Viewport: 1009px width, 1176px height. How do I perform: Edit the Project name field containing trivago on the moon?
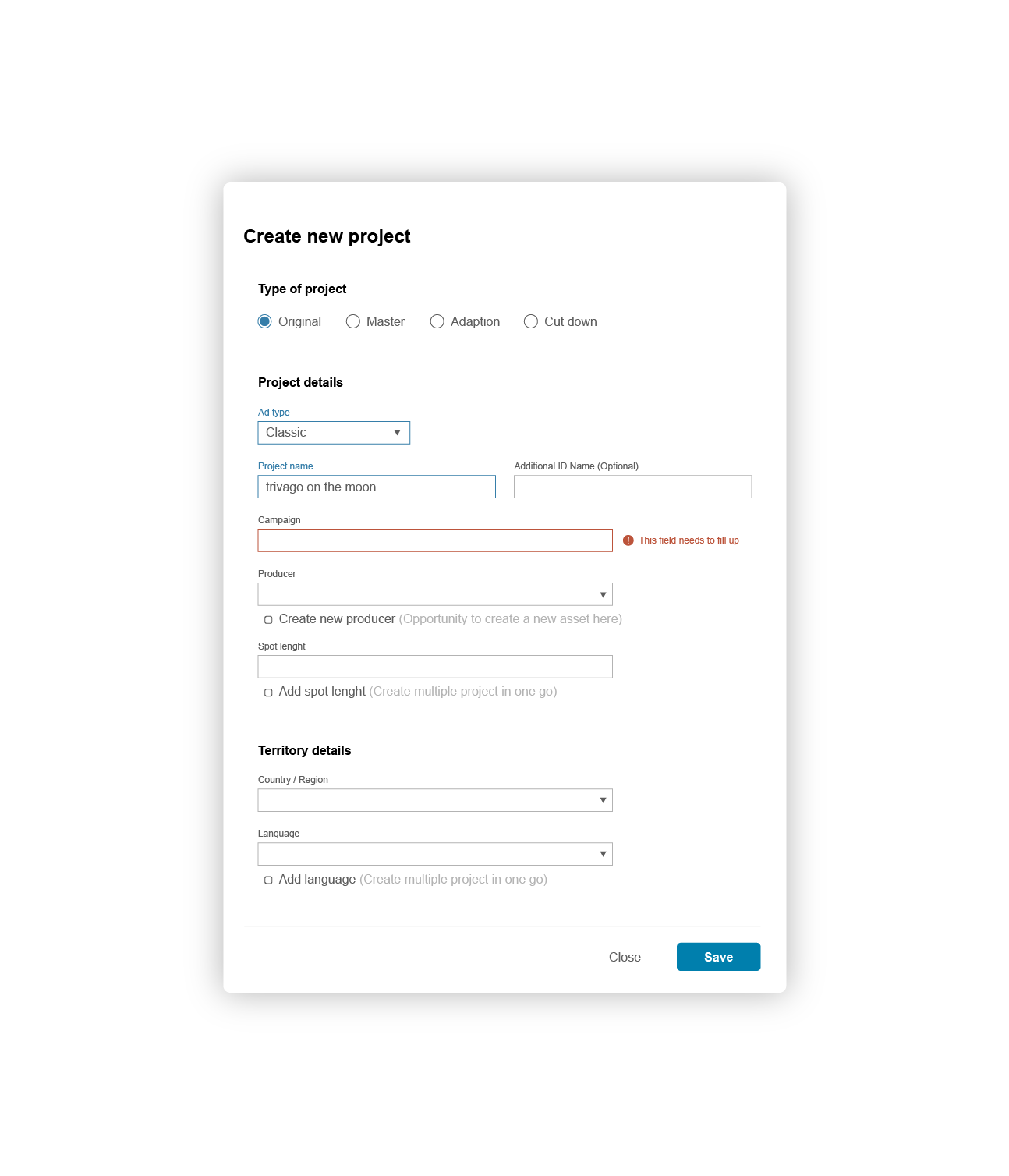377,486
